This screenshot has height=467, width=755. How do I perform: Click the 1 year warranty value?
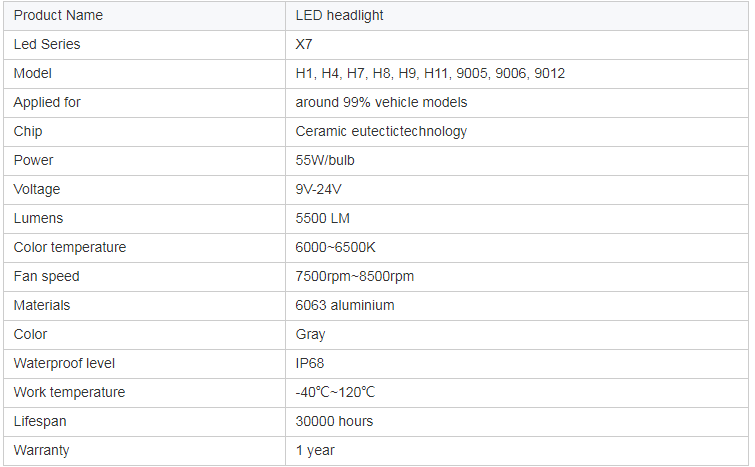[314, 451]
